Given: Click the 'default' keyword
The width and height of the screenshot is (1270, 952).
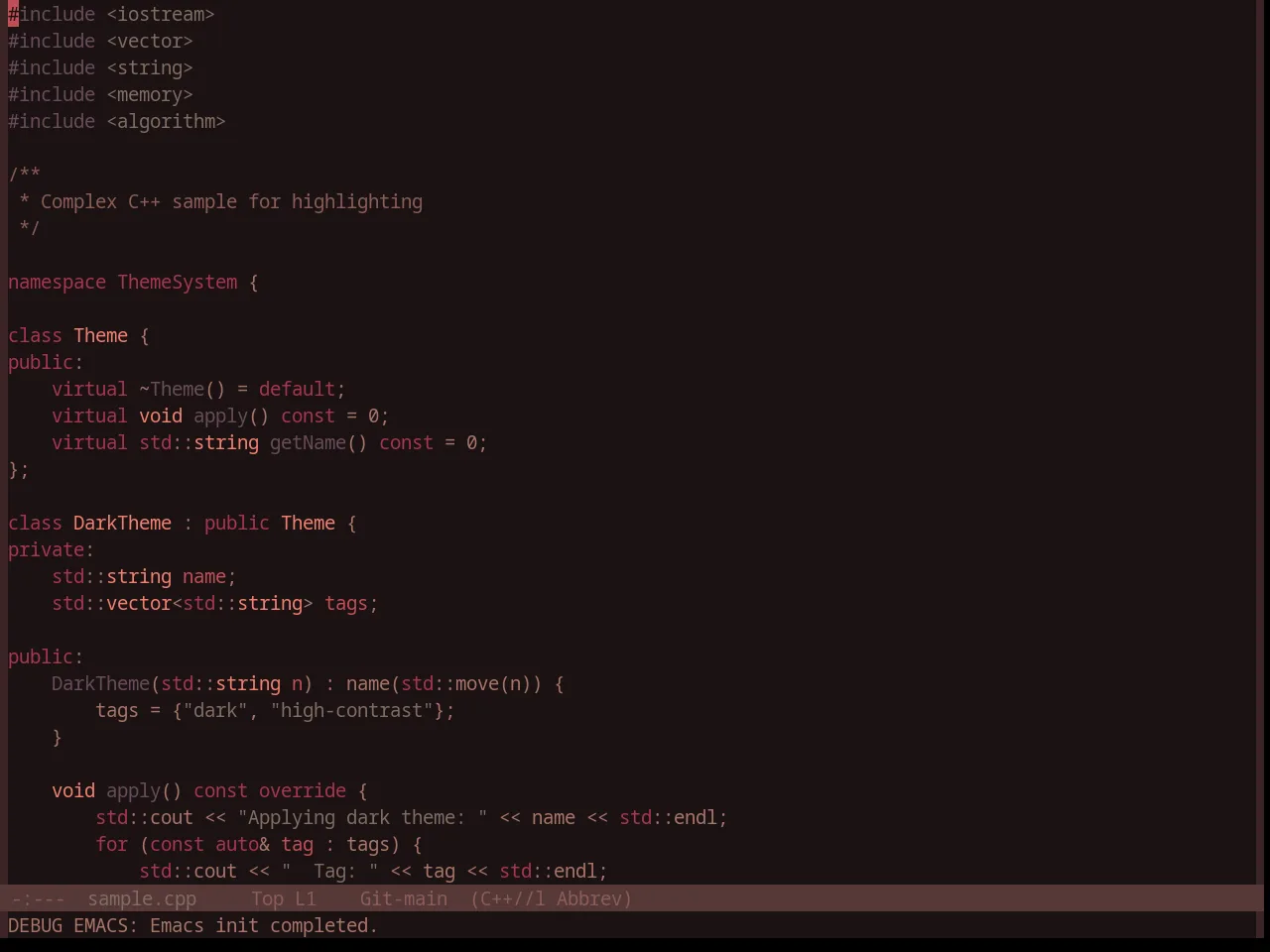Looking at the screenshot, I should pyautogui.click(x=297, y=389).
